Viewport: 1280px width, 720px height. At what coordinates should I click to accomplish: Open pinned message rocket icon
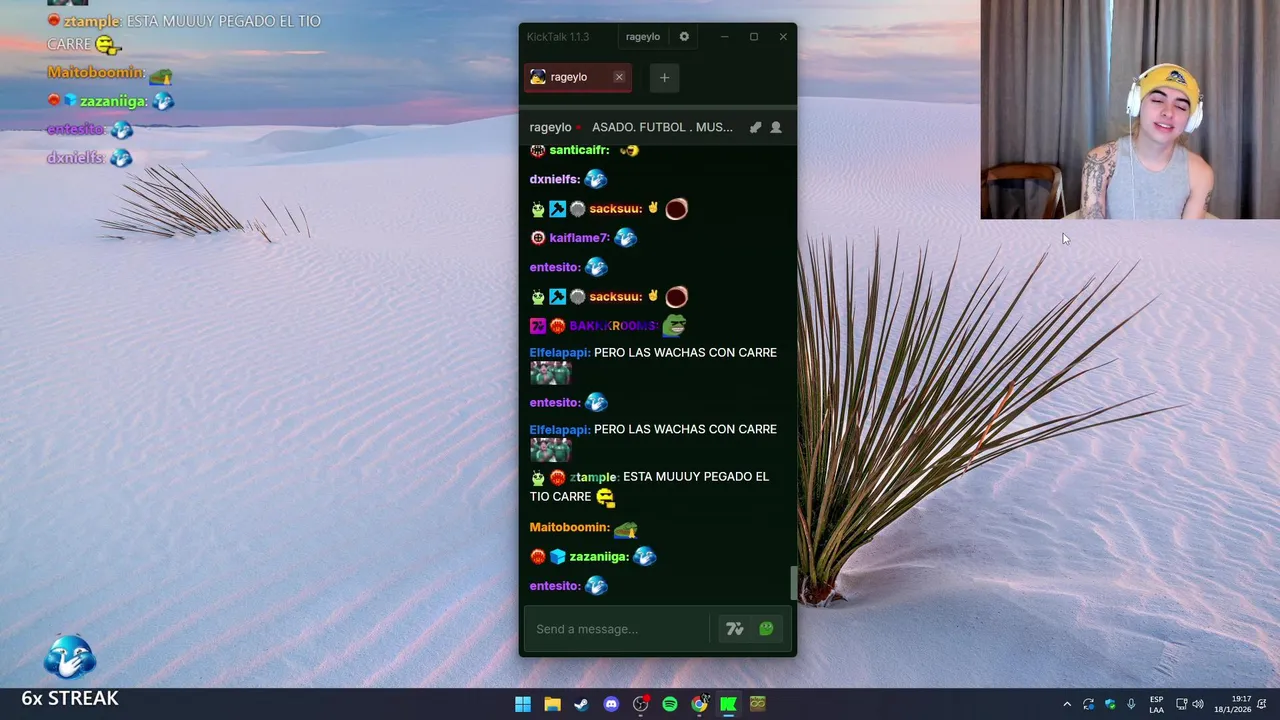coord(755,127)
